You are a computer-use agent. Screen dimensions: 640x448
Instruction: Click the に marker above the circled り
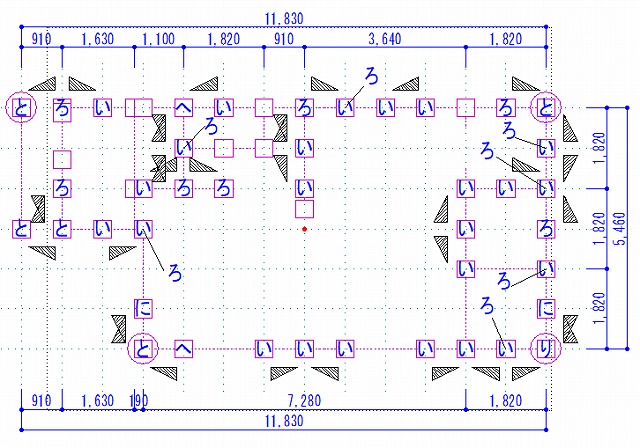(x=546, y=307)
